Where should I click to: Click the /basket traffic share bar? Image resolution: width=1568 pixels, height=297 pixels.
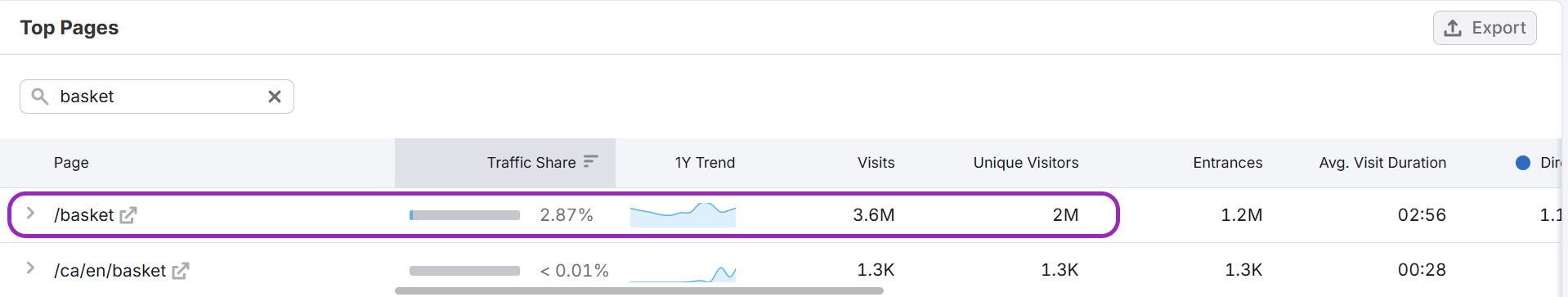[464, 215]
